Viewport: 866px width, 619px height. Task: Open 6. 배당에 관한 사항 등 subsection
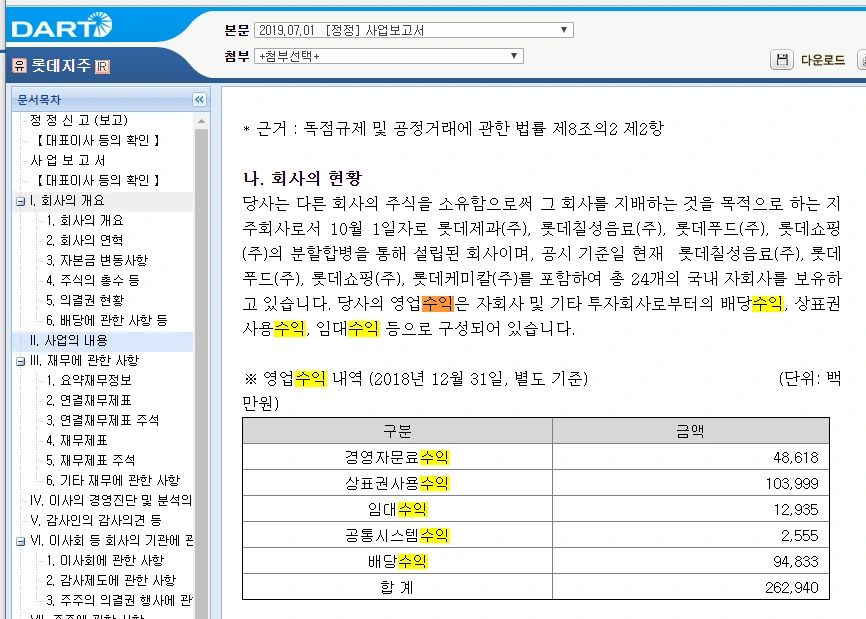107,320
